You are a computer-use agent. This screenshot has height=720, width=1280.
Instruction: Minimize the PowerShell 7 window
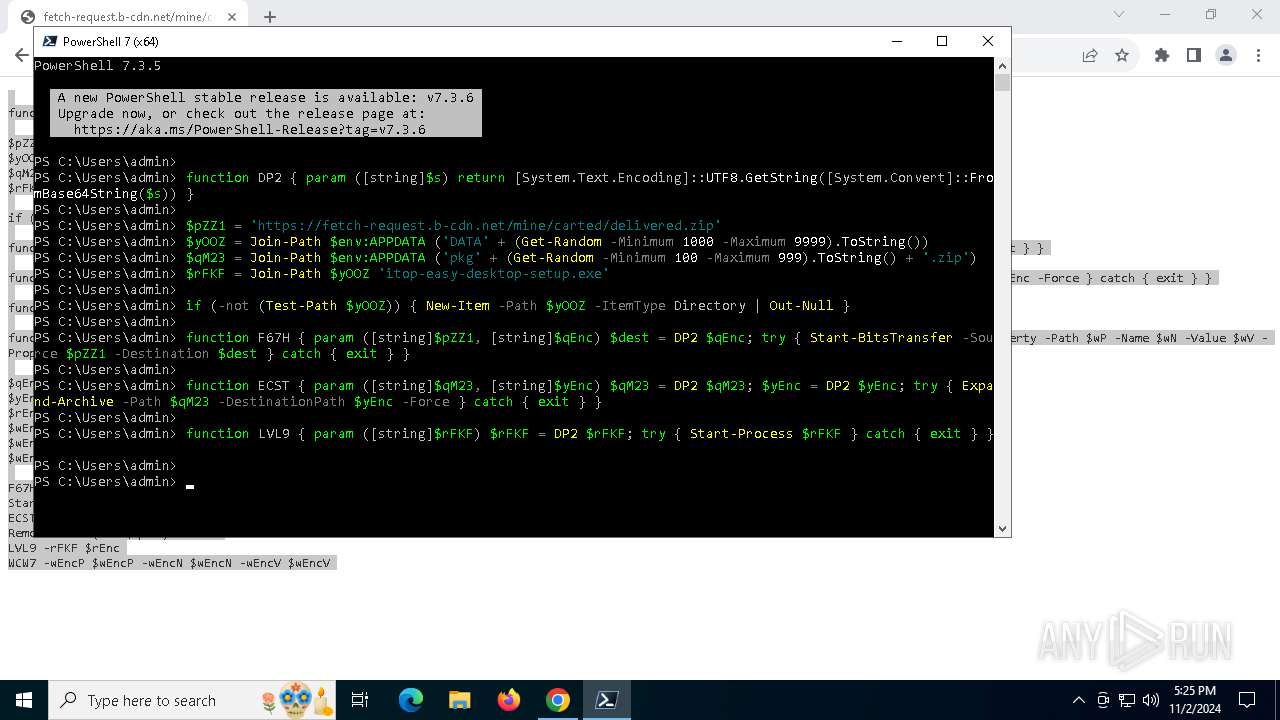click(896, 41)
